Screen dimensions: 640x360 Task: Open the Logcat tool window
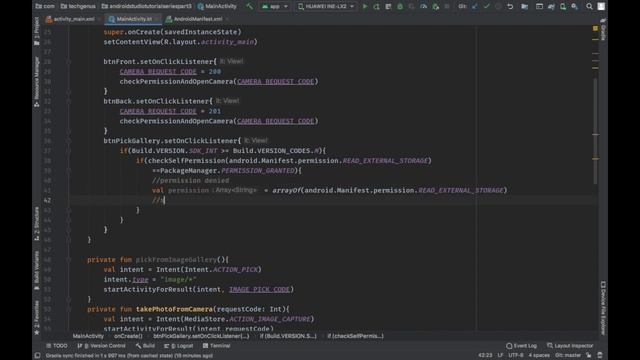point(179,346)
